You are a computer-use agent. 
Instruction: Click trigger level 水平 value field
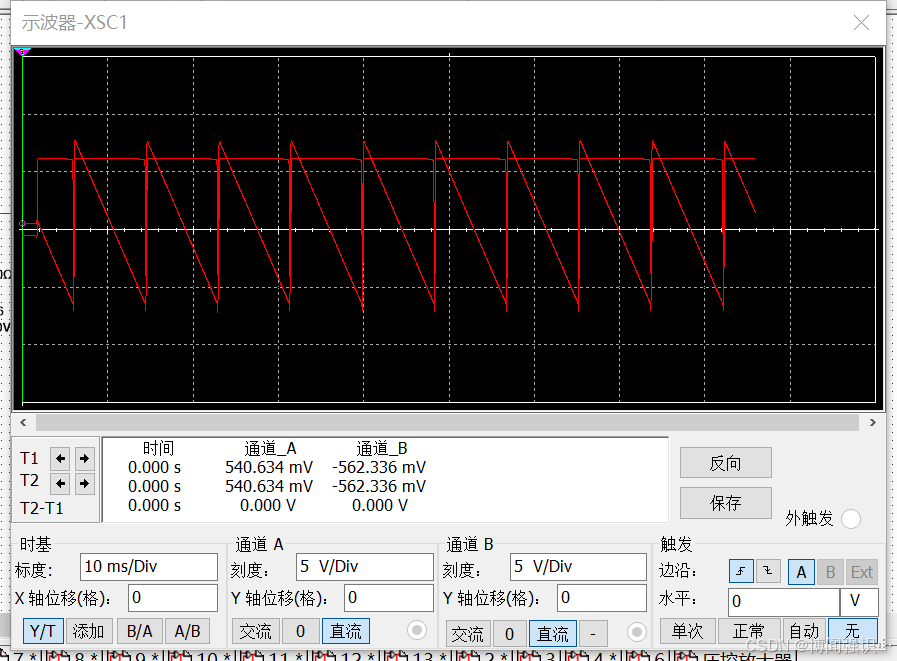pos(784,601)
